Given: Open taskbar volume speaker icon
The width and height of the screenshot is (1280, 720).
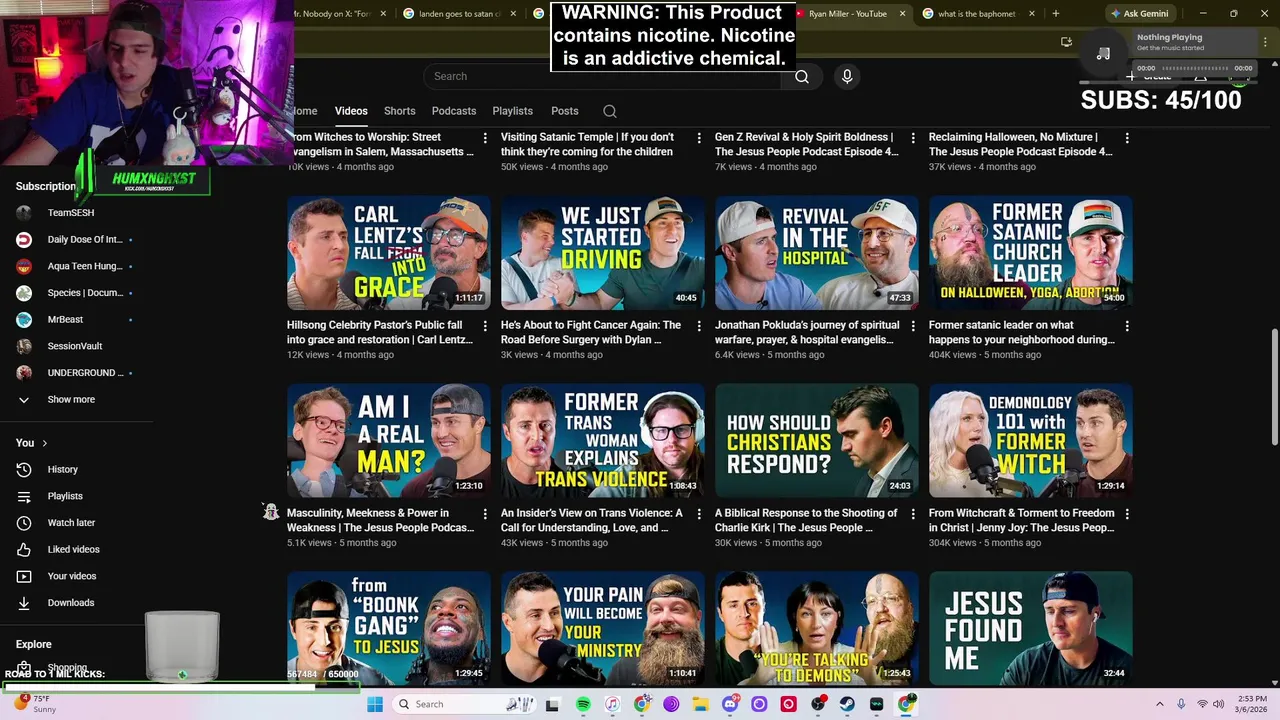Looking at the screenshot, I should click(x=1218, y=704).
